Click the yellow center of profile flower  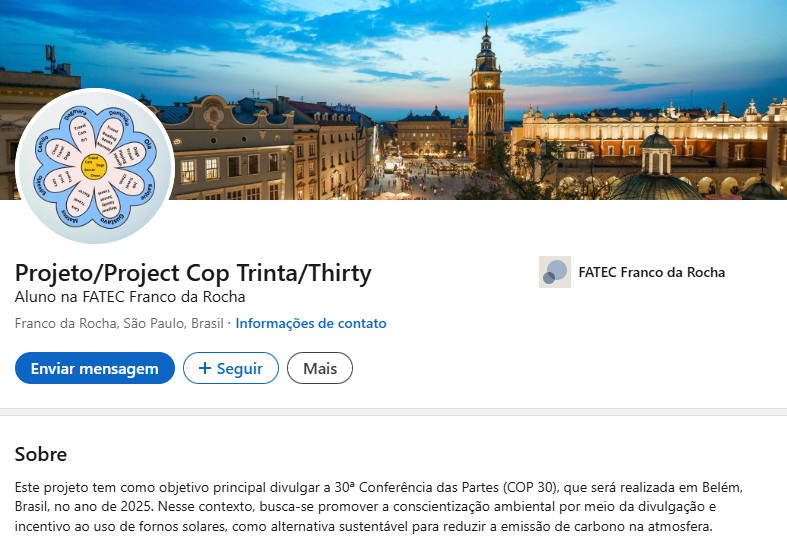[94, 167]
